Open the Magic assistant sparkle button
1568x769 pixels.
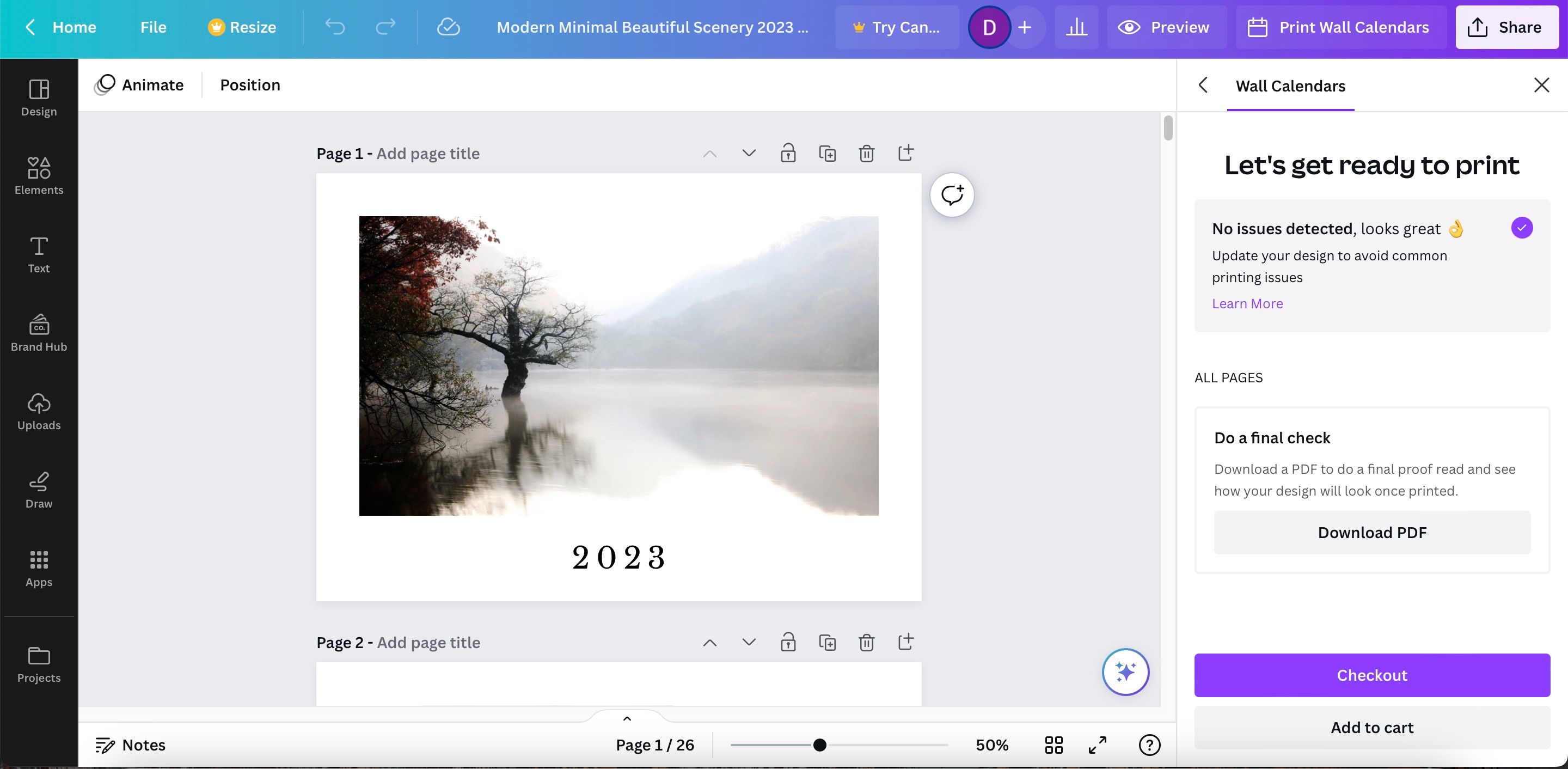(x=1125, y=672)
